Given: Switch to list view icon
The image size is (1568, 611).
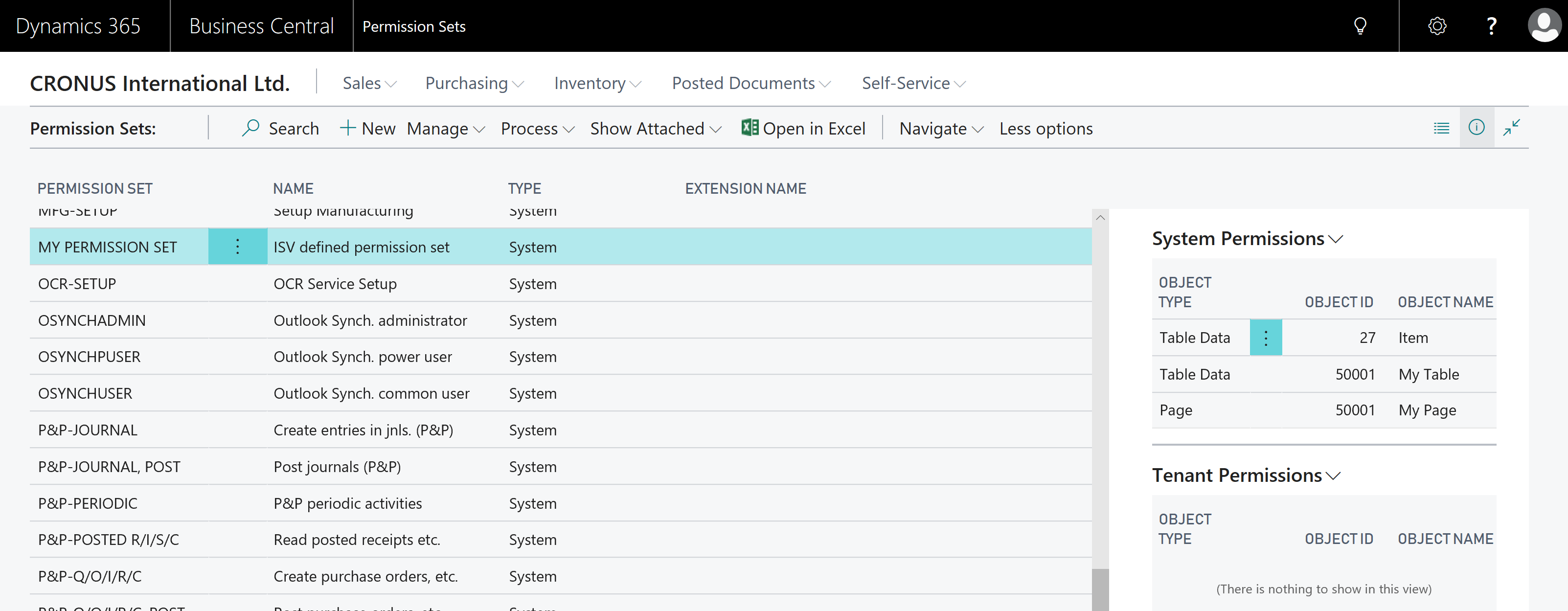Looking at the screenshot, I should pyautogui.click(x=1441, y=128).
